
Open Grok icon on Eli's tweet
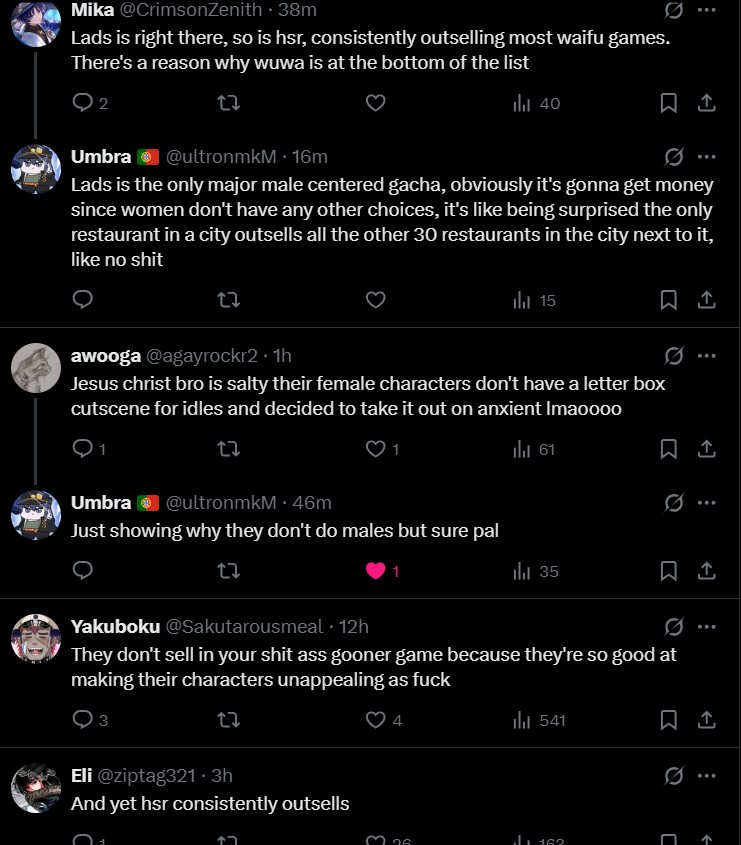coord(674,775)
